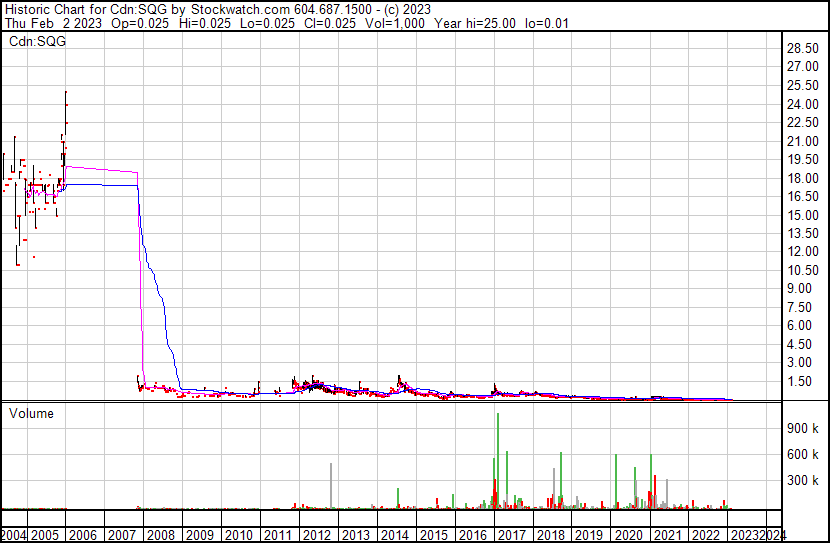Click the 'Lo=0.025' low value

tap(267, 23)
